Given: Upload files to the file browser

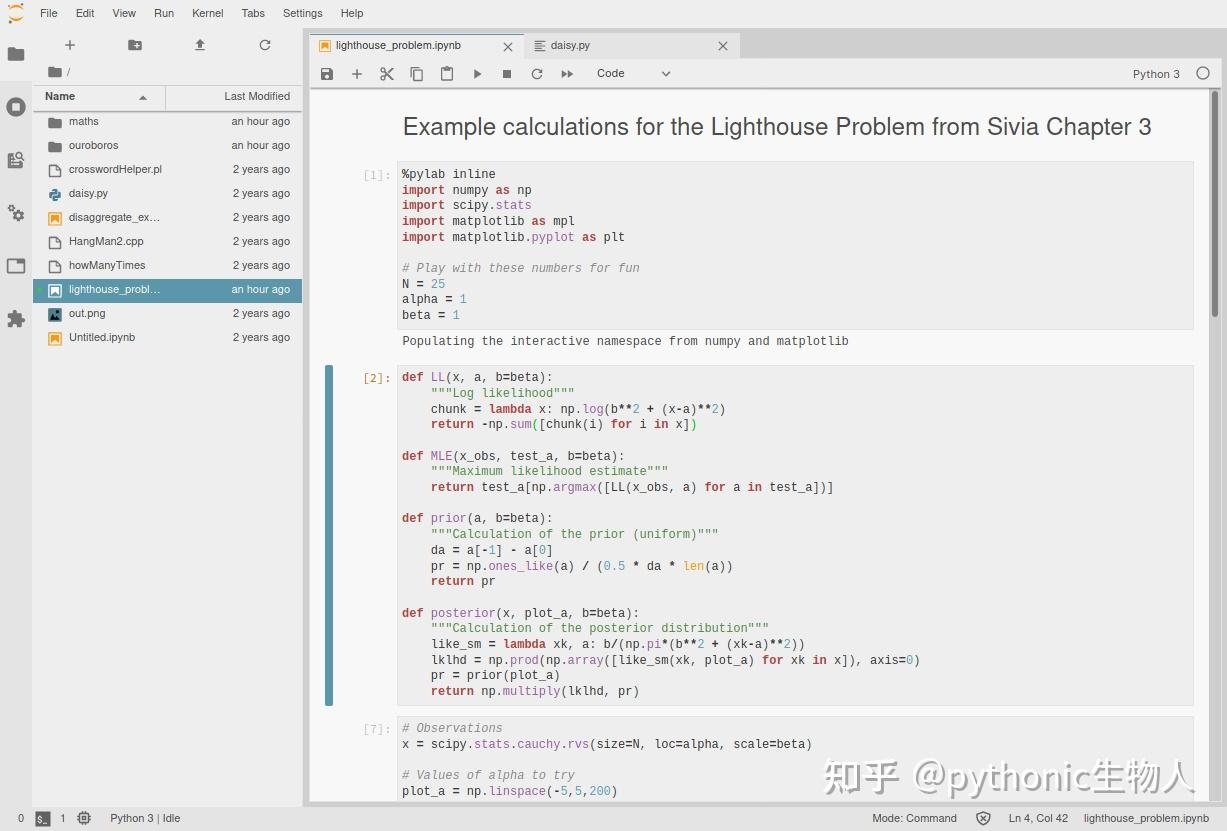Looking at the screenshot, I should pyautogui.click(x=199, y=45).
